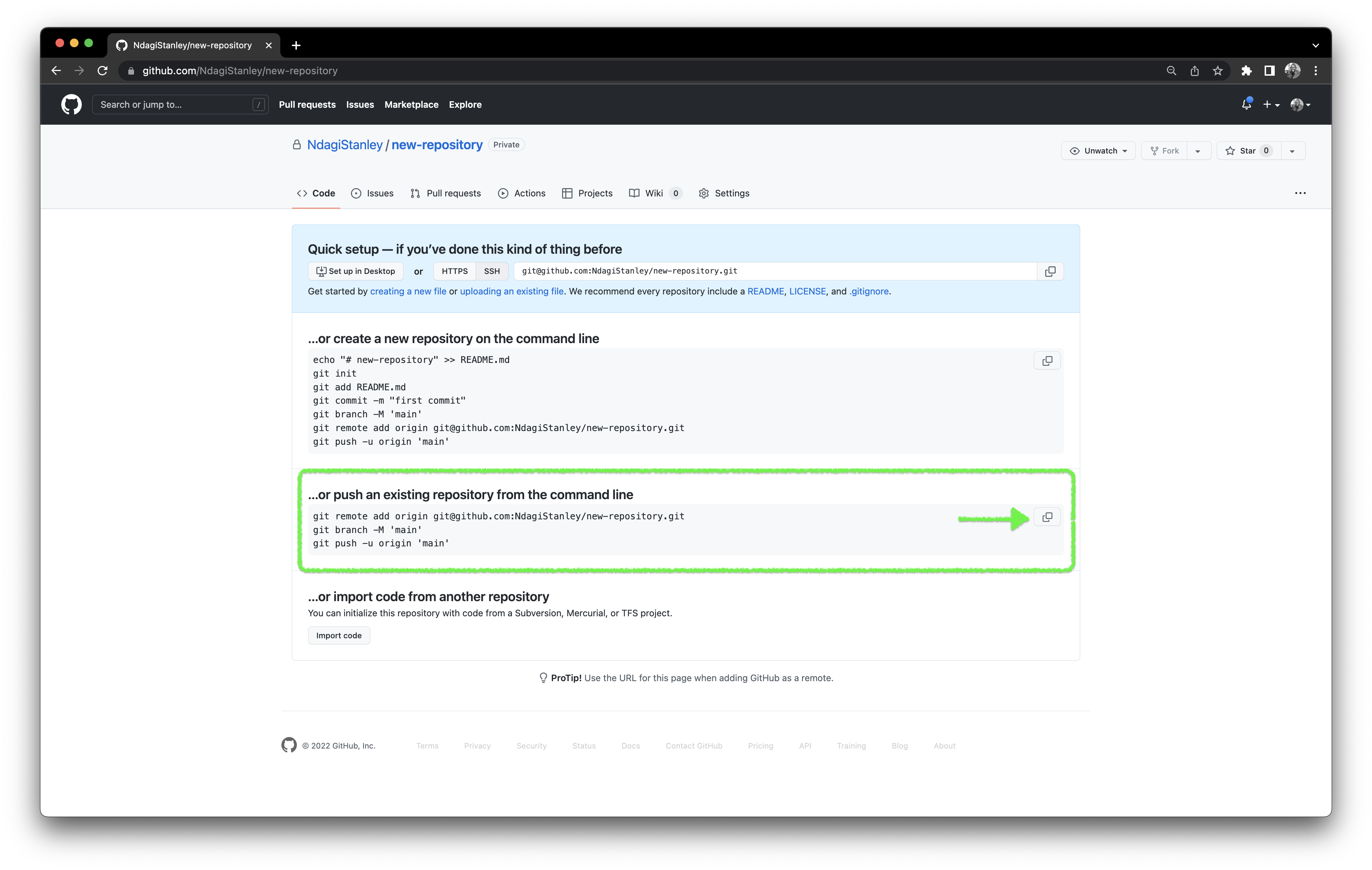Select the SSH protocol option
Screen dimensions: 1372x870
point(491,271)
